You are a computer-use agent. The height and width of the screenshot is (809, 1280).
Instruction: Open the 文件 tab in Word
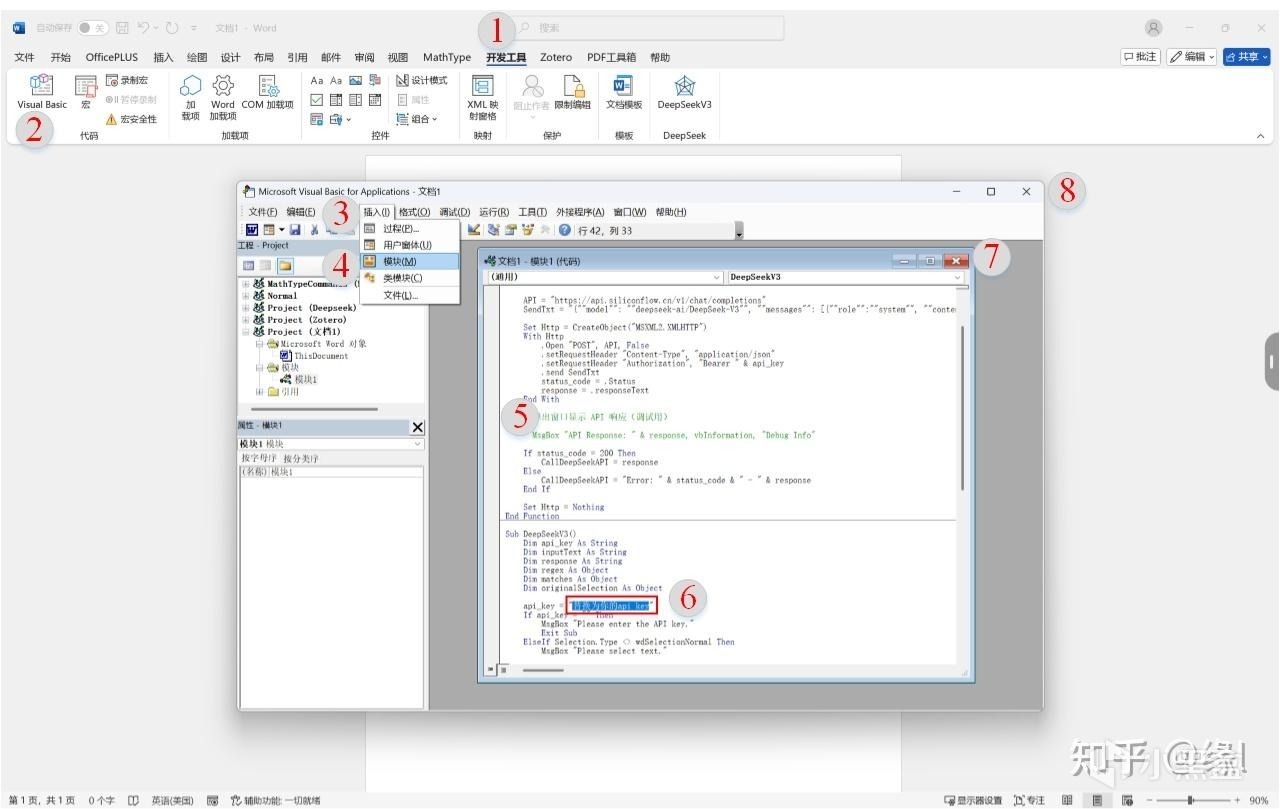point(24,57)
